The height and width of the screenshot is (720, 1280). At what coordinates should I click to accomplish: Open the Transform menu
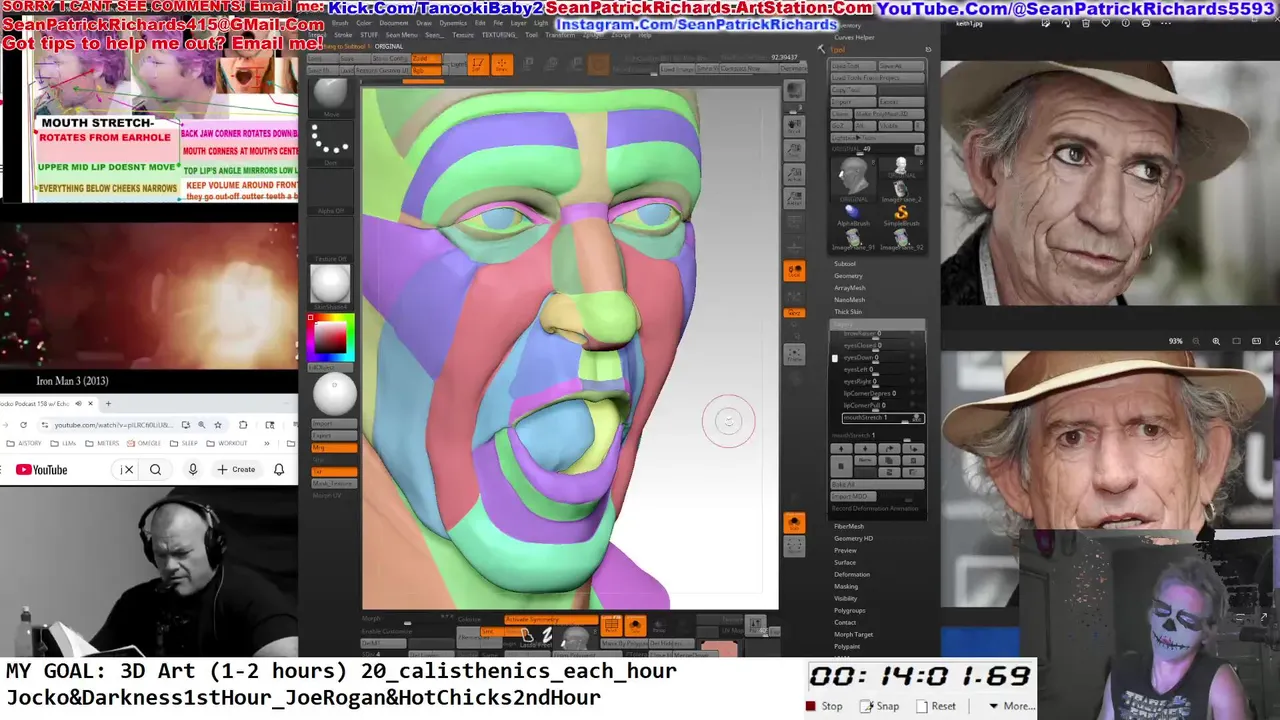pyautogui.click(x=560, y=35)
